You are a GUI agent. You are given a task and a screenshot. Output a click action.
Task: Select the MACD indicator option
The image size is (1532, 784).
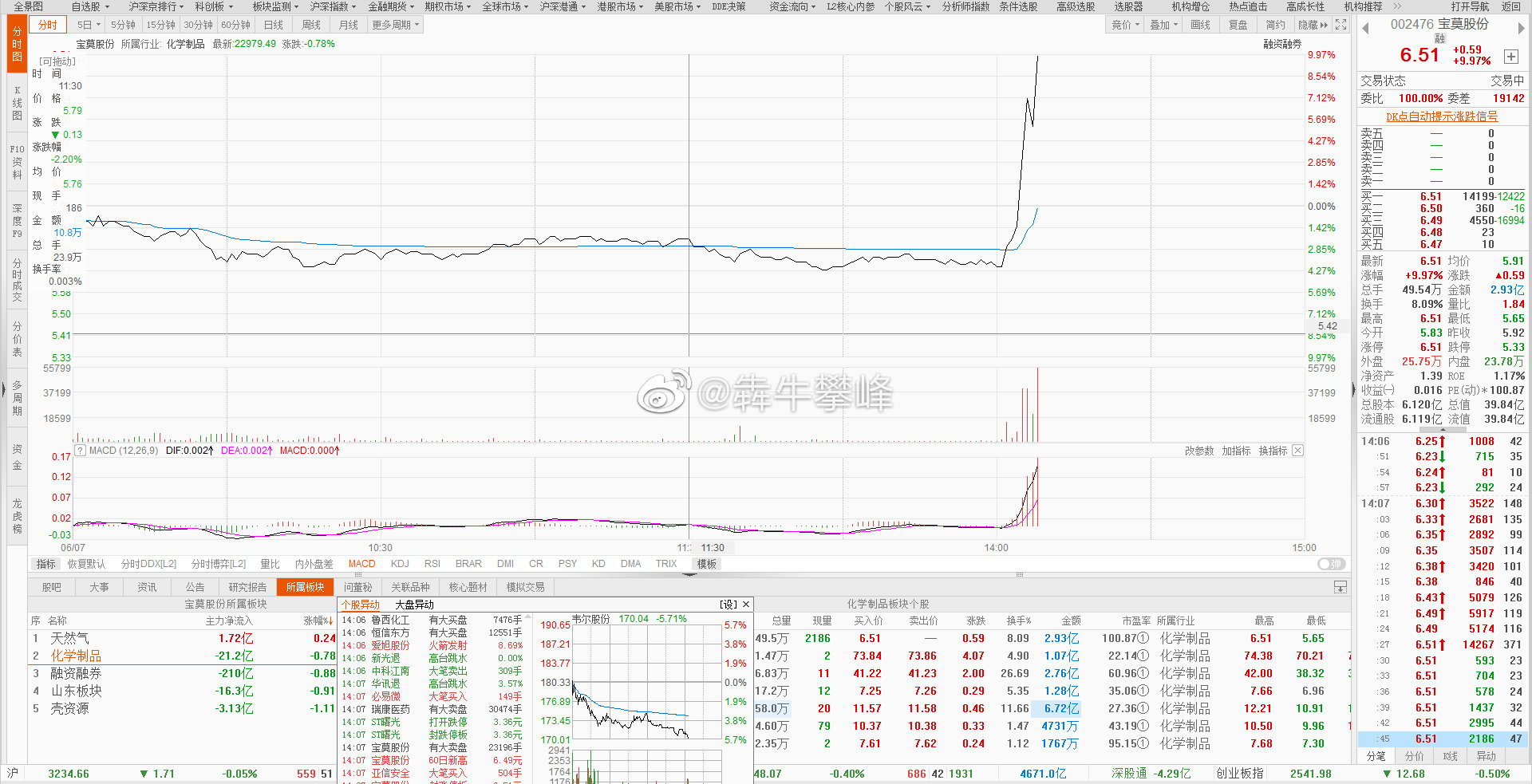361,564
